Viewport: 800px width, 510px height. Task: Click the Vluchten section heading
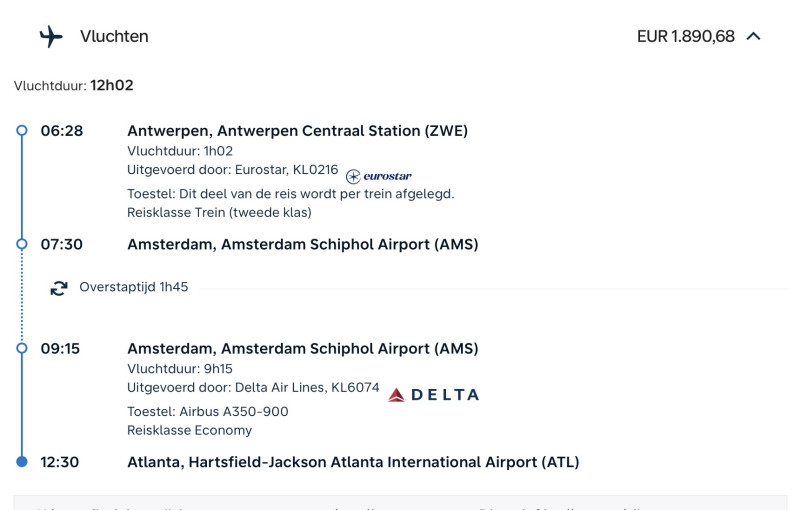[114, 37]
